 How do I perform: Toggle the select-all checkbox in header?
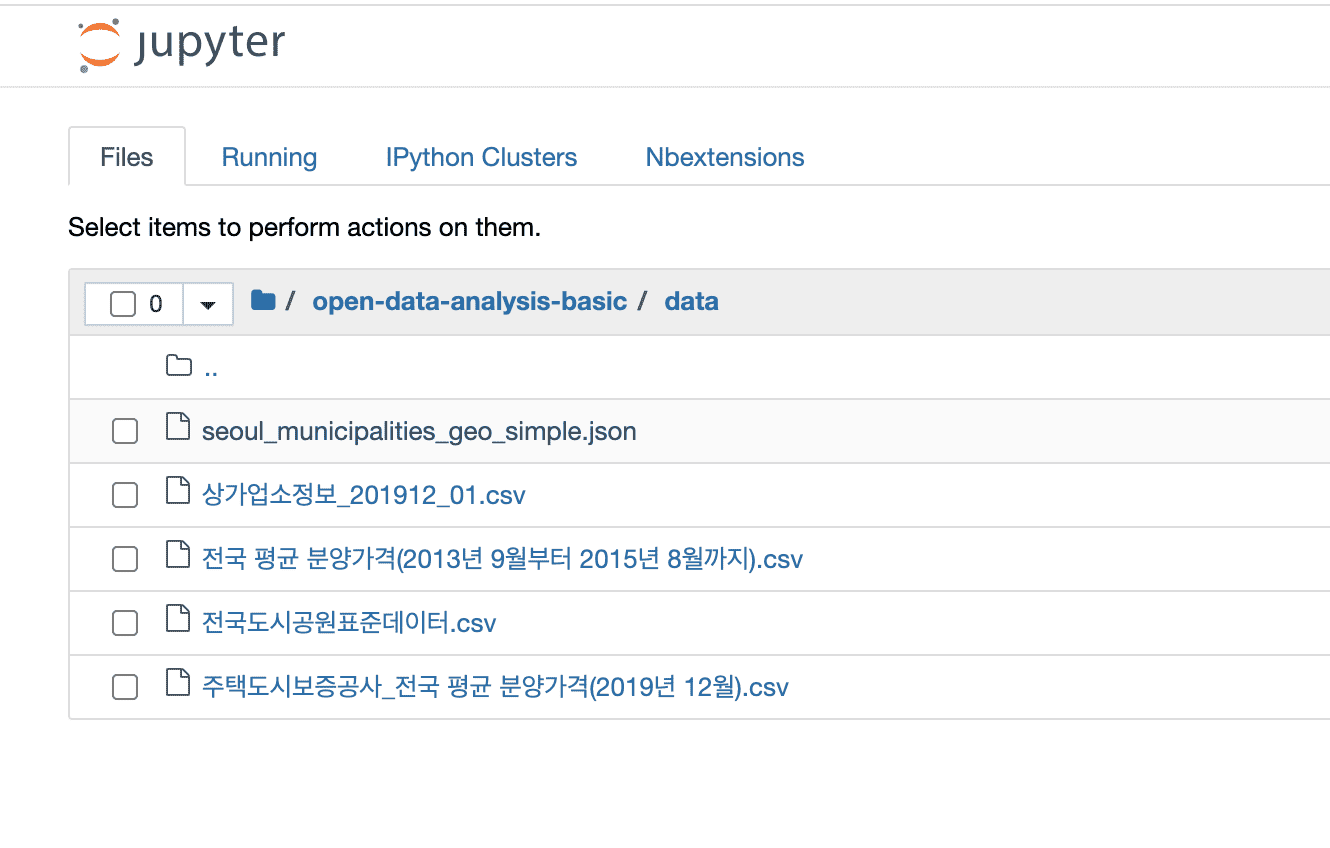(123, 304)
